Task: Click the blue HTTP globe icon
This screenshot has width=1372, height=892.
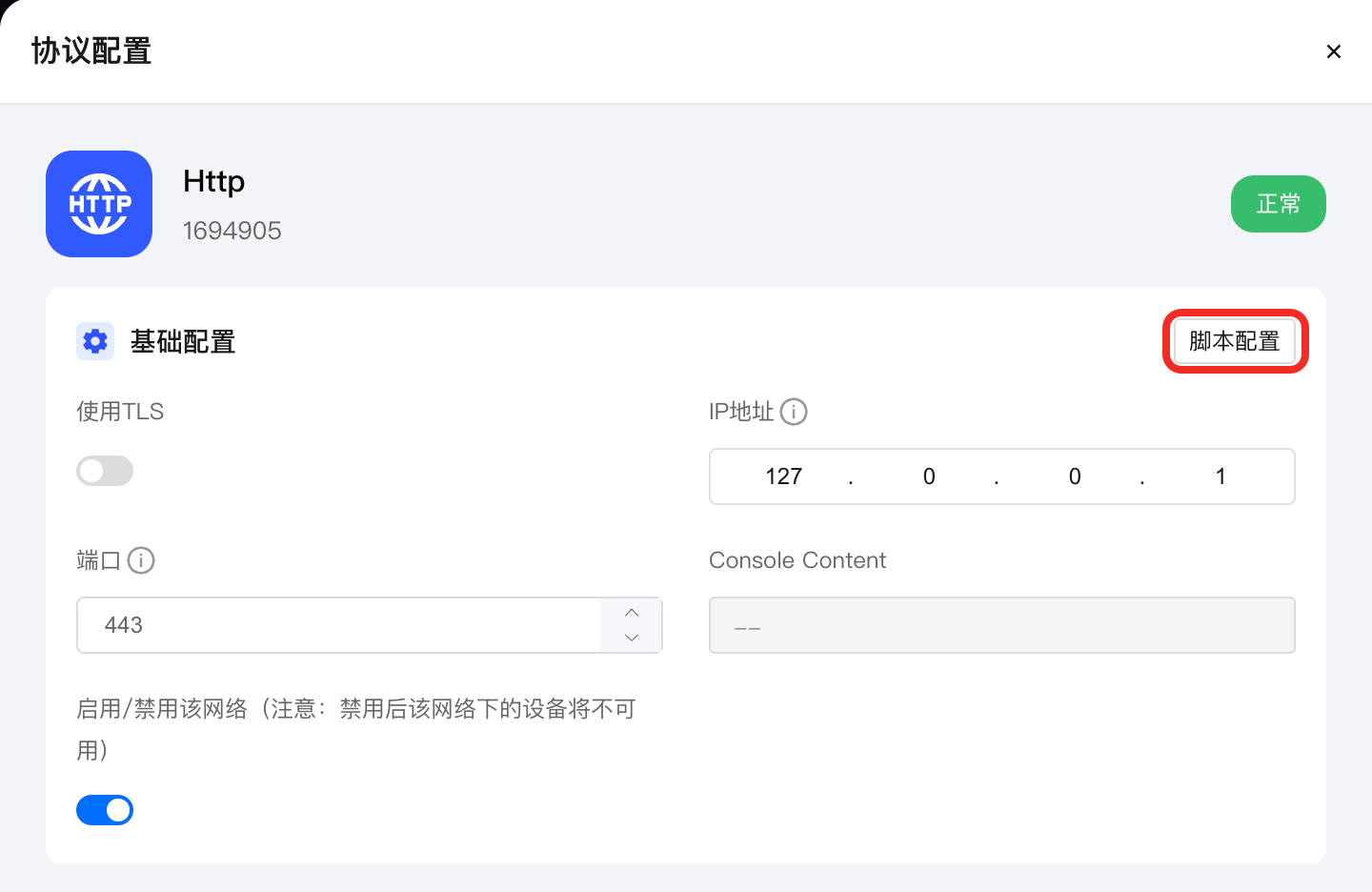Action: tap(99, 204)
